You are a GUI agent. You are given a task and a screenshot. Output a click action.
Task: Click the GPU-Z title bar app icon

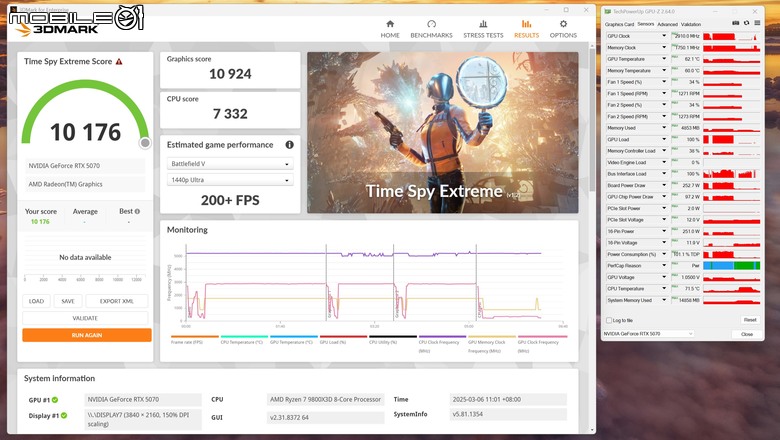[607, 11]
